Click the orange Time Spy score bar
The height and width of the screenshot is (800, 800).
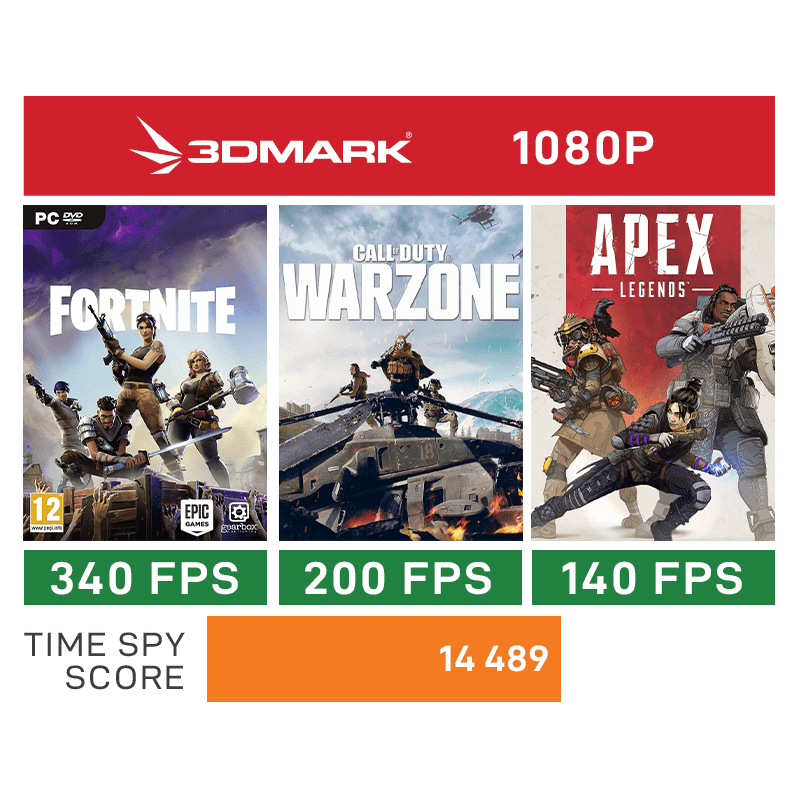coord(384,659)
